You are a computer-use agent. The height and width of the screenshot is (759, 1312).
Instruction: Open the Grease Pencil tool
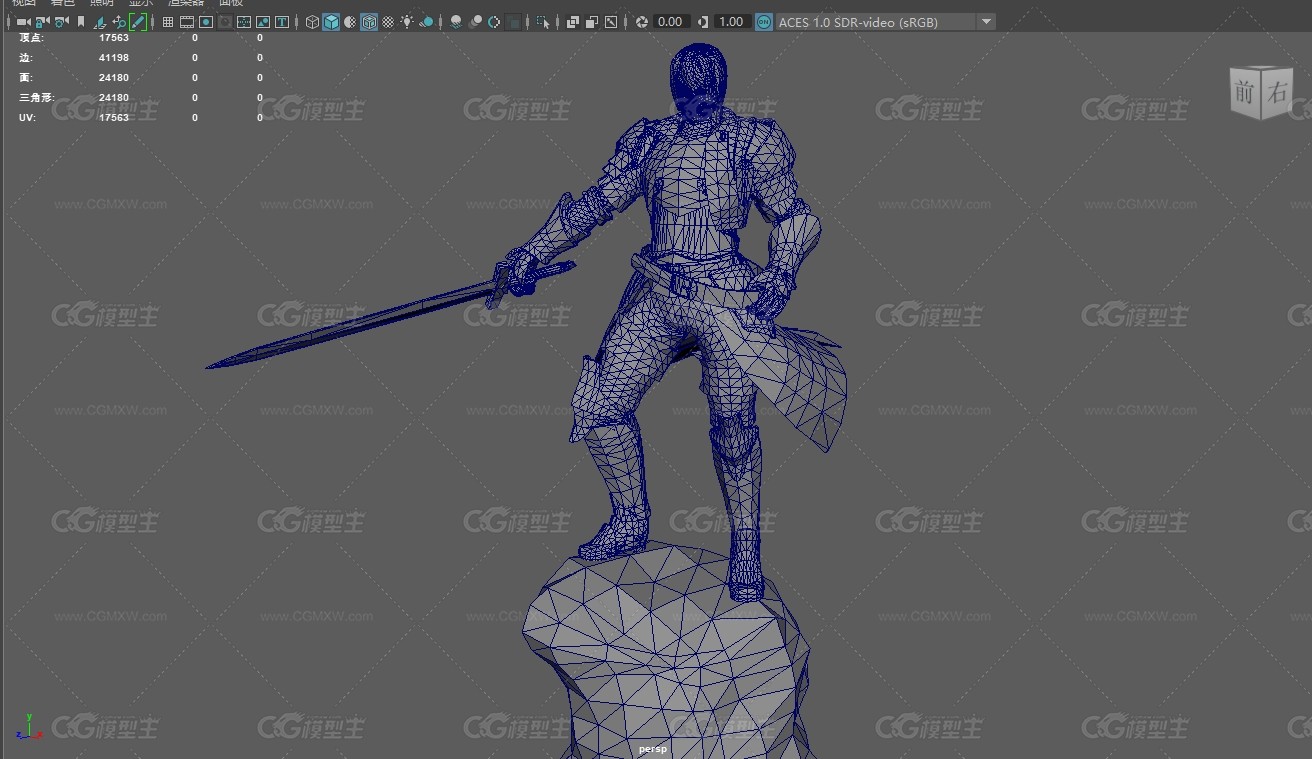pyautogui.click(x=138, y=22)
